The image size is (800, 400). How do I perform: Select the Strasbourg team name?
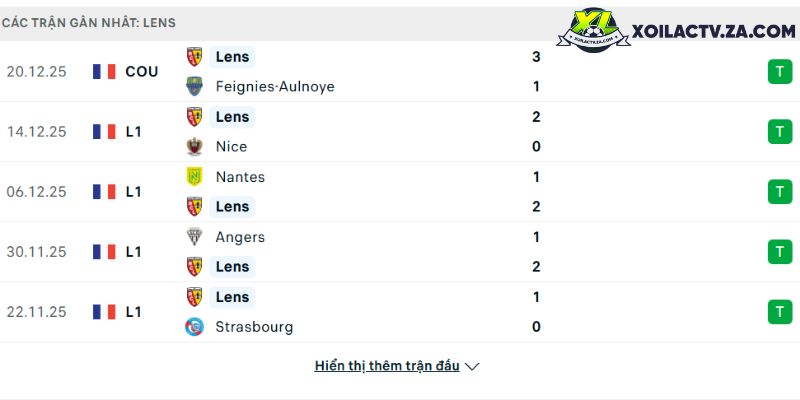pos(254,327)
